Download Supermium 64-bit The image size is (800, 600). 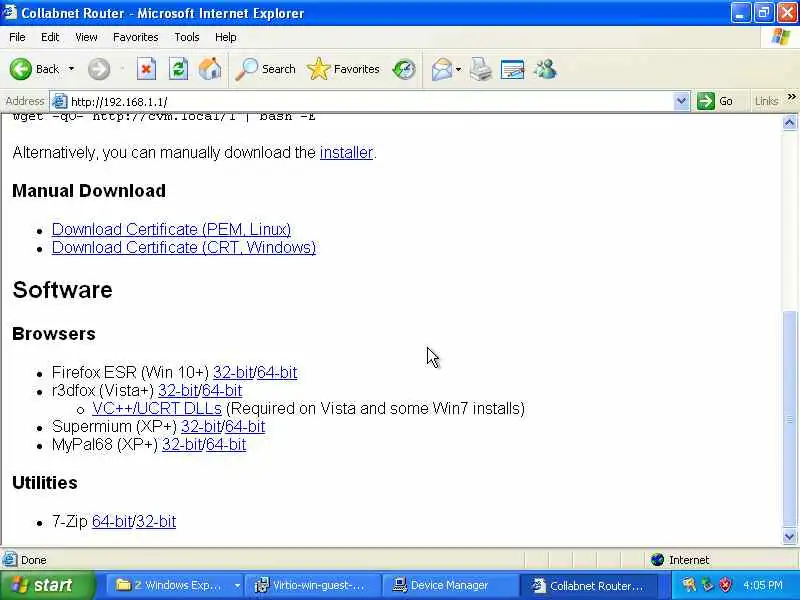pyautogui.click(x=245, y=427)
